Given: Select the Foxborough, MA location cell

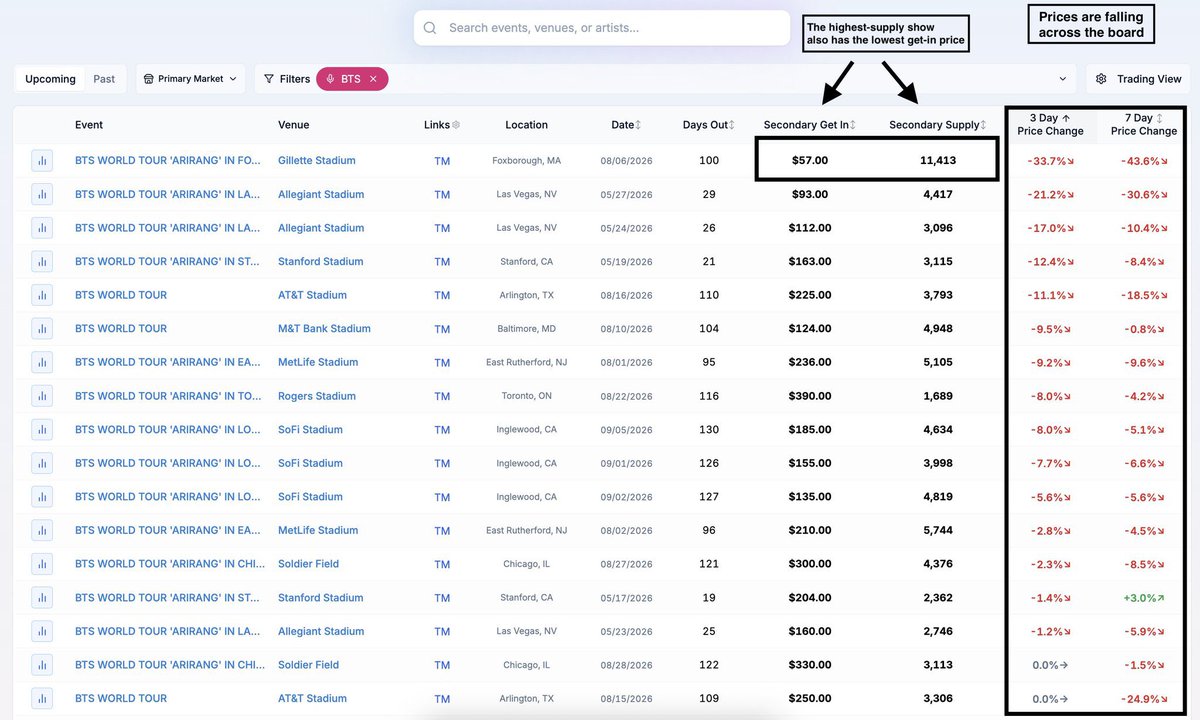Looking at the screenshot, I should click(526, 161).
